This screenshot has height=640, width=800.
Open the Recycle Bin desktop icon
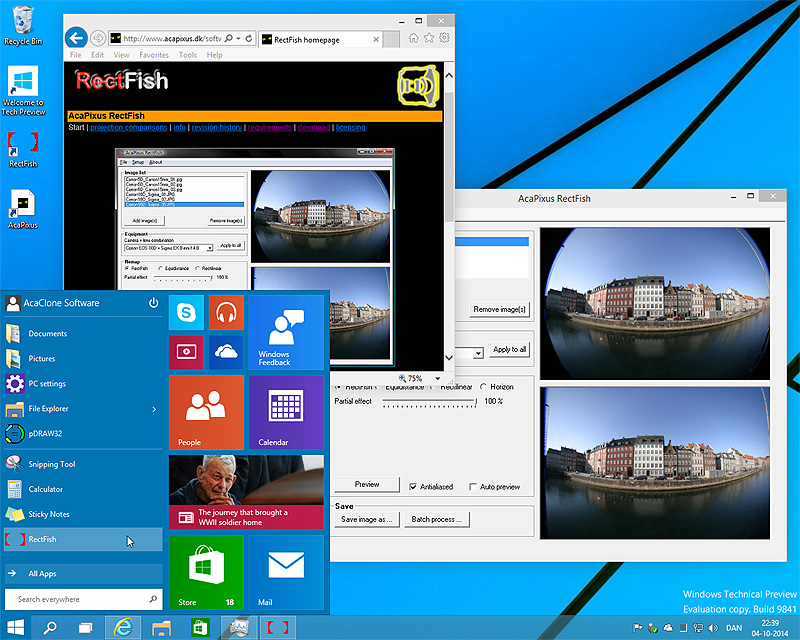pyautogui.click(x=23, y=26)
